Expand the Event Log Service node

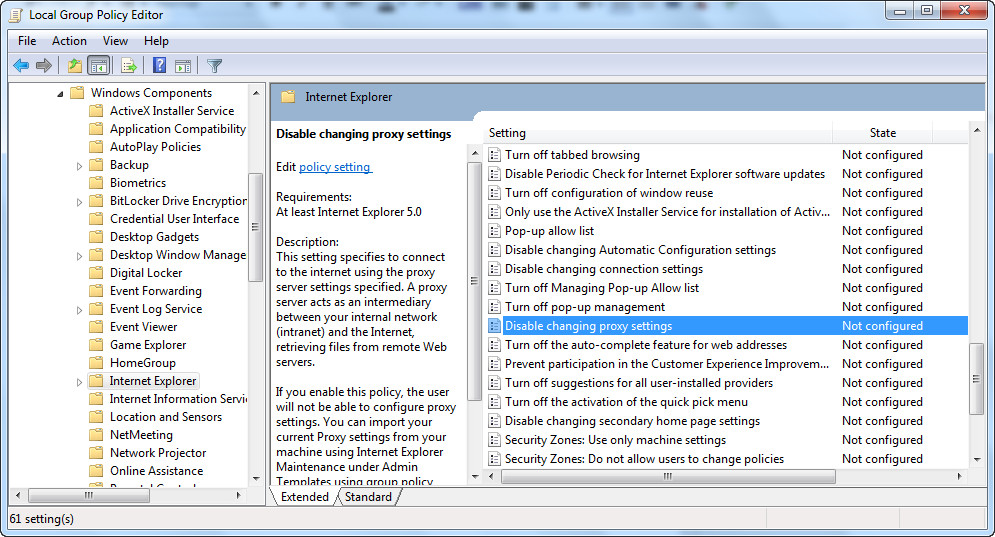79,310
